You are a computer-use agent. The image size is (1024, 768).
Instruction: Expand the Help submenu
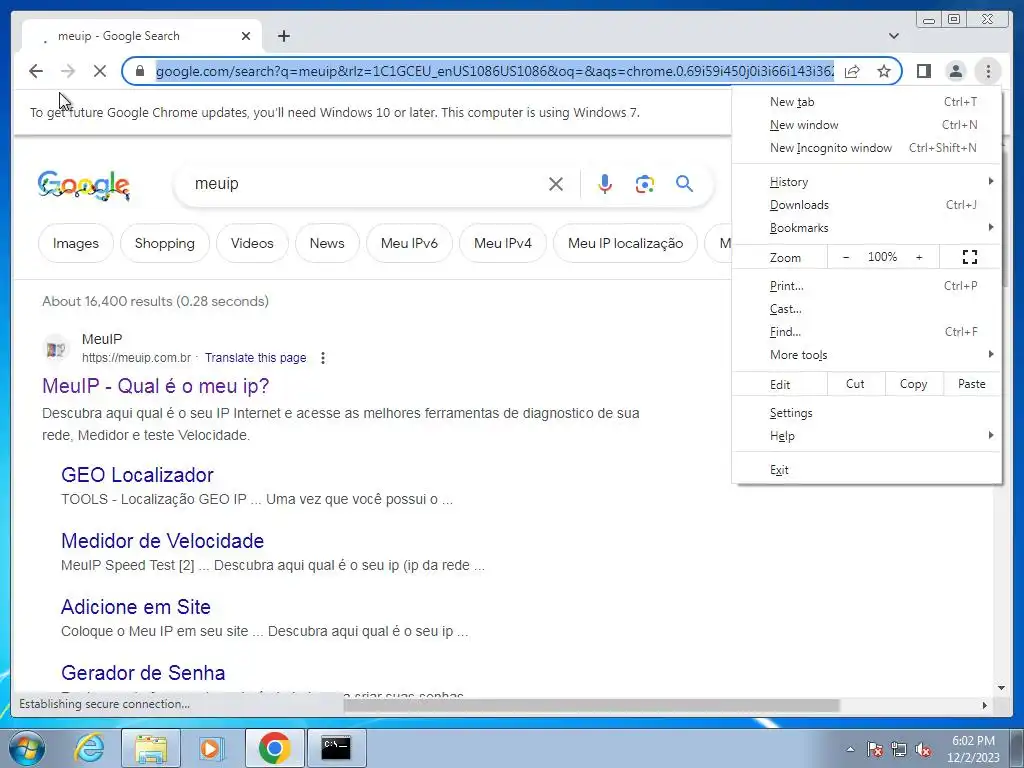point(867,436)
